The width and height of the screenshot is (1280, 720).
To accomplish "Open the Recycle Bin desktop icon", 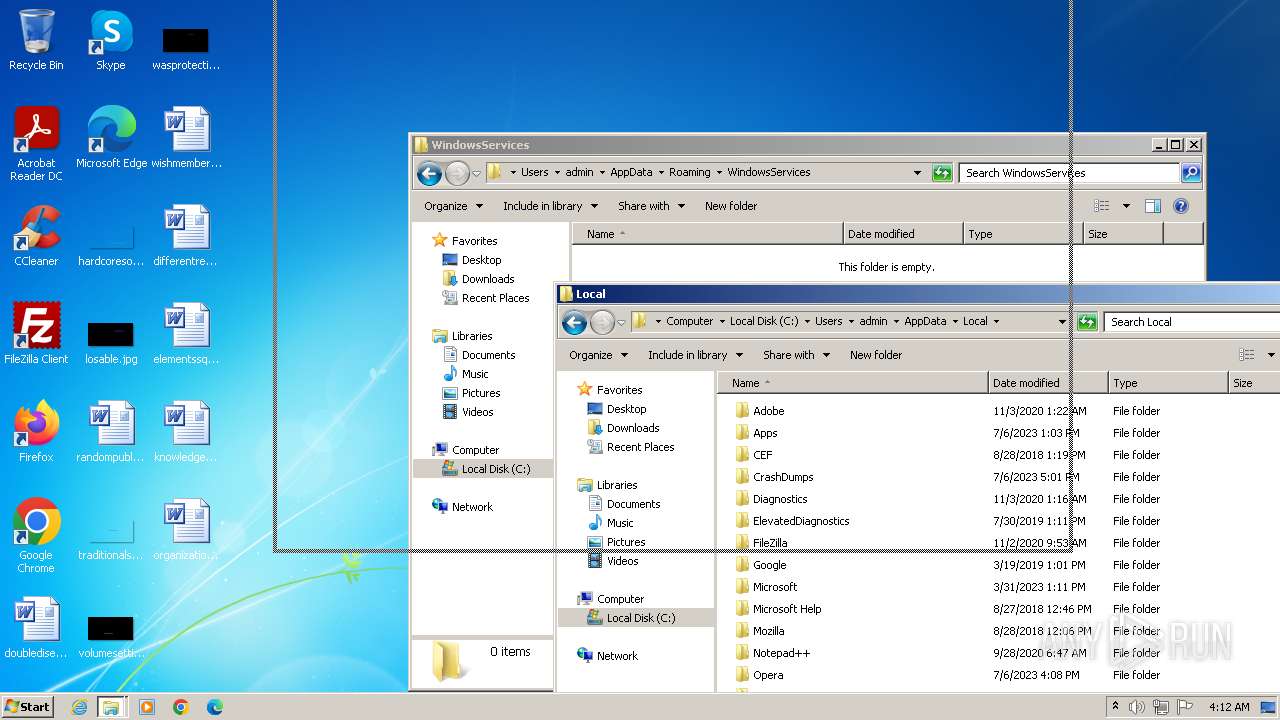I will tap(36, 40).
